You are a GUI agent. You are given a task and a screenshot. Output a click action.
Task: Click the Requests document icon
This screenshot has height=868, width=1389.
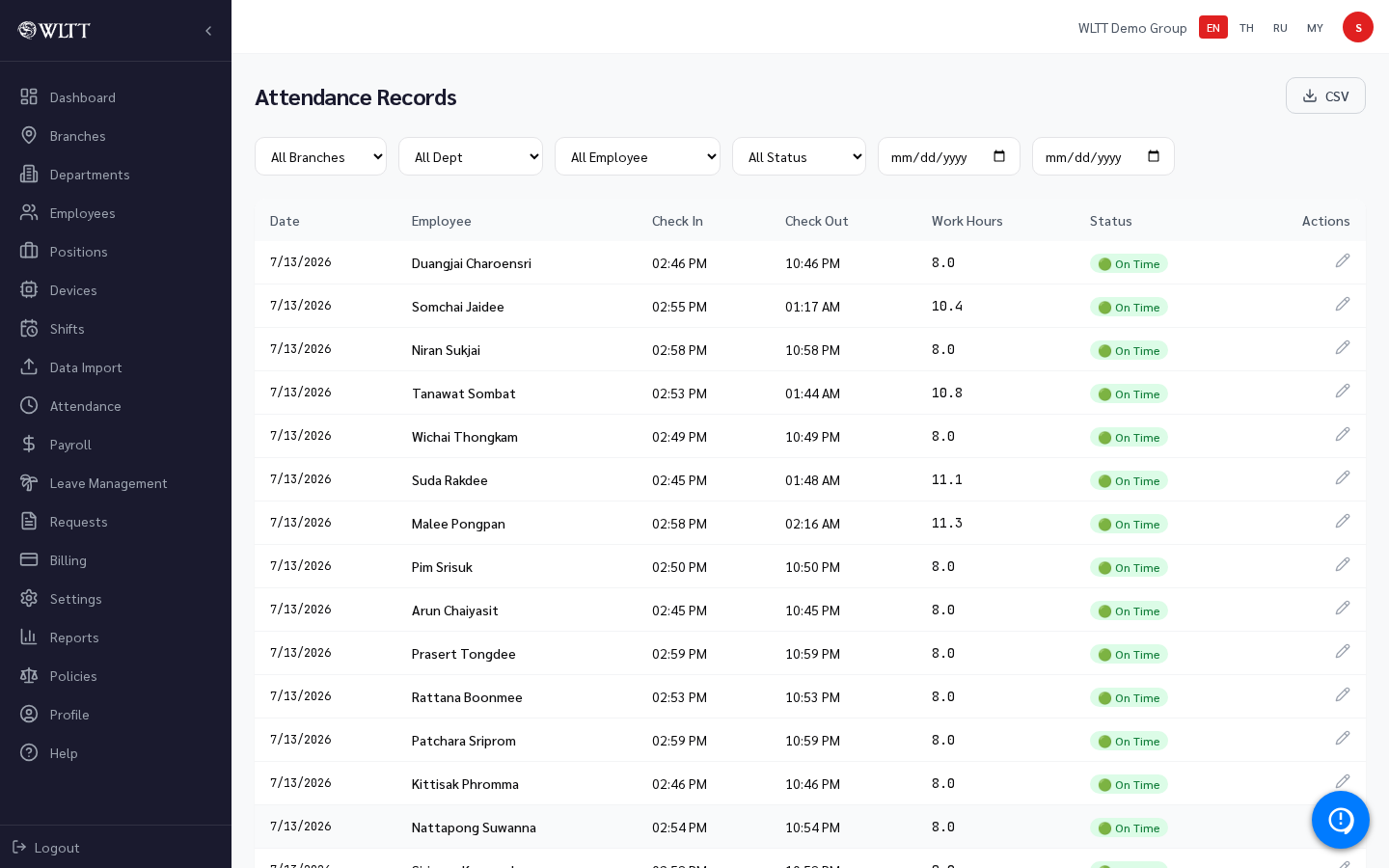click(x=29, y=521)
